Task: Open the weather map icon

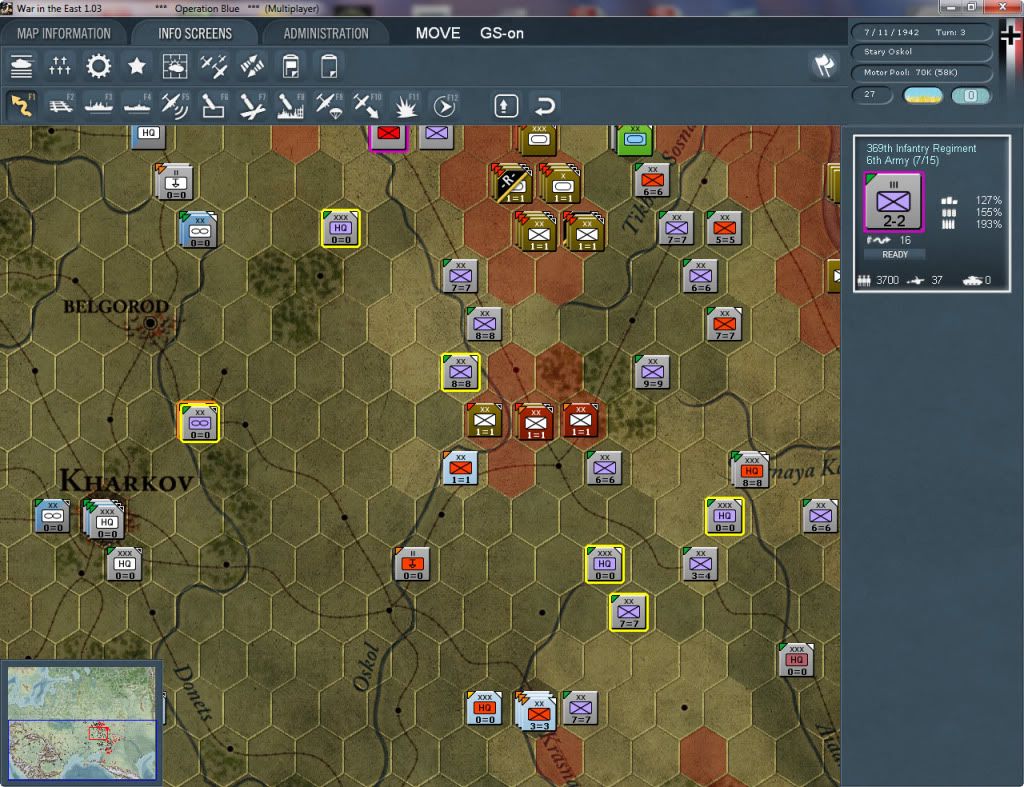Action: (x=174, y=66)
